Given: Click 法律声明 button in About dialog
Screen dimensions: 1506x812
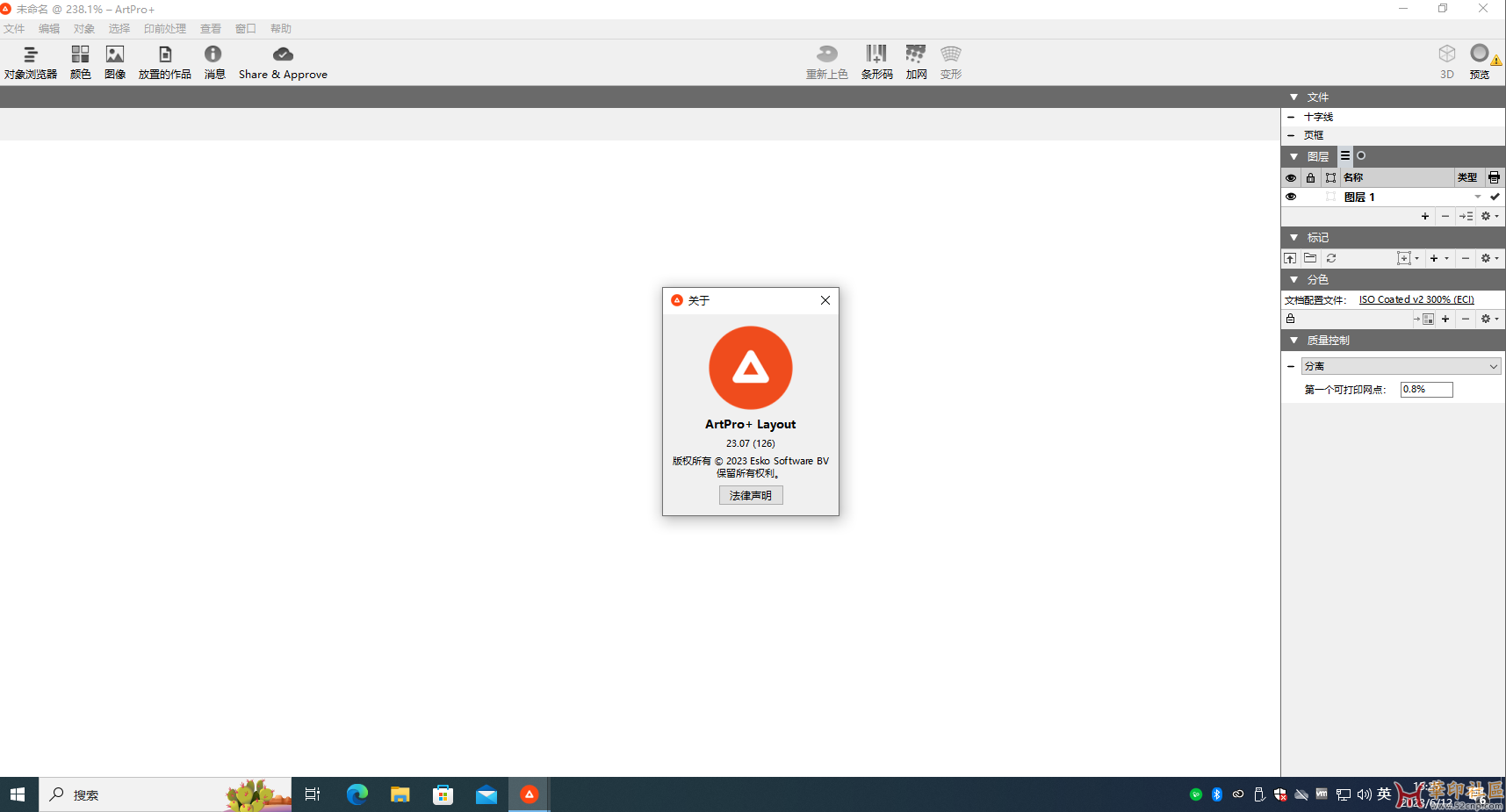Looking at the screenshot, I should (751, 495).
